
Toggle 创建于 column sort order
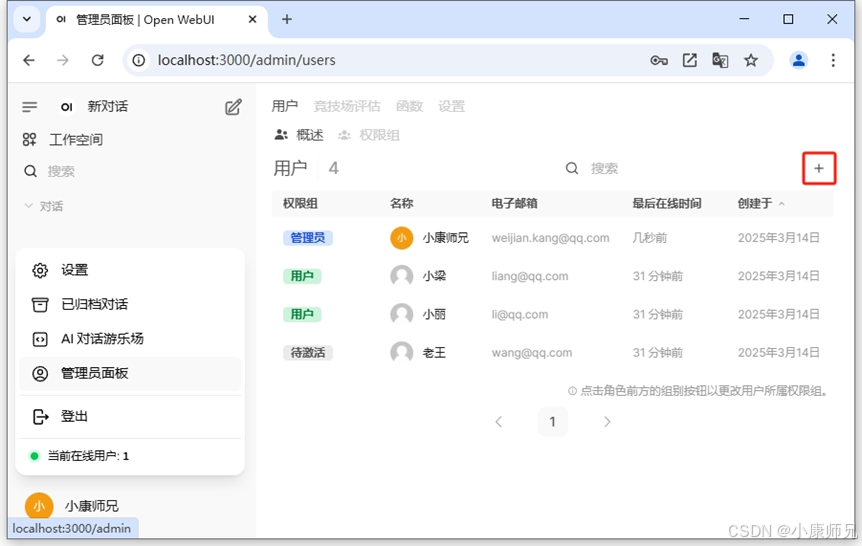pos(761,203)
